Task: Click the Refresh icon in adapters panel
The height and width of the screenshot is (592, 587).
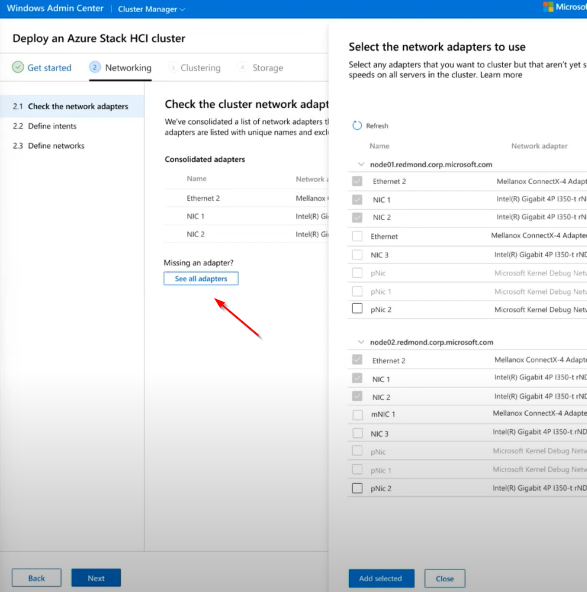Action: (x=357, y=125)
